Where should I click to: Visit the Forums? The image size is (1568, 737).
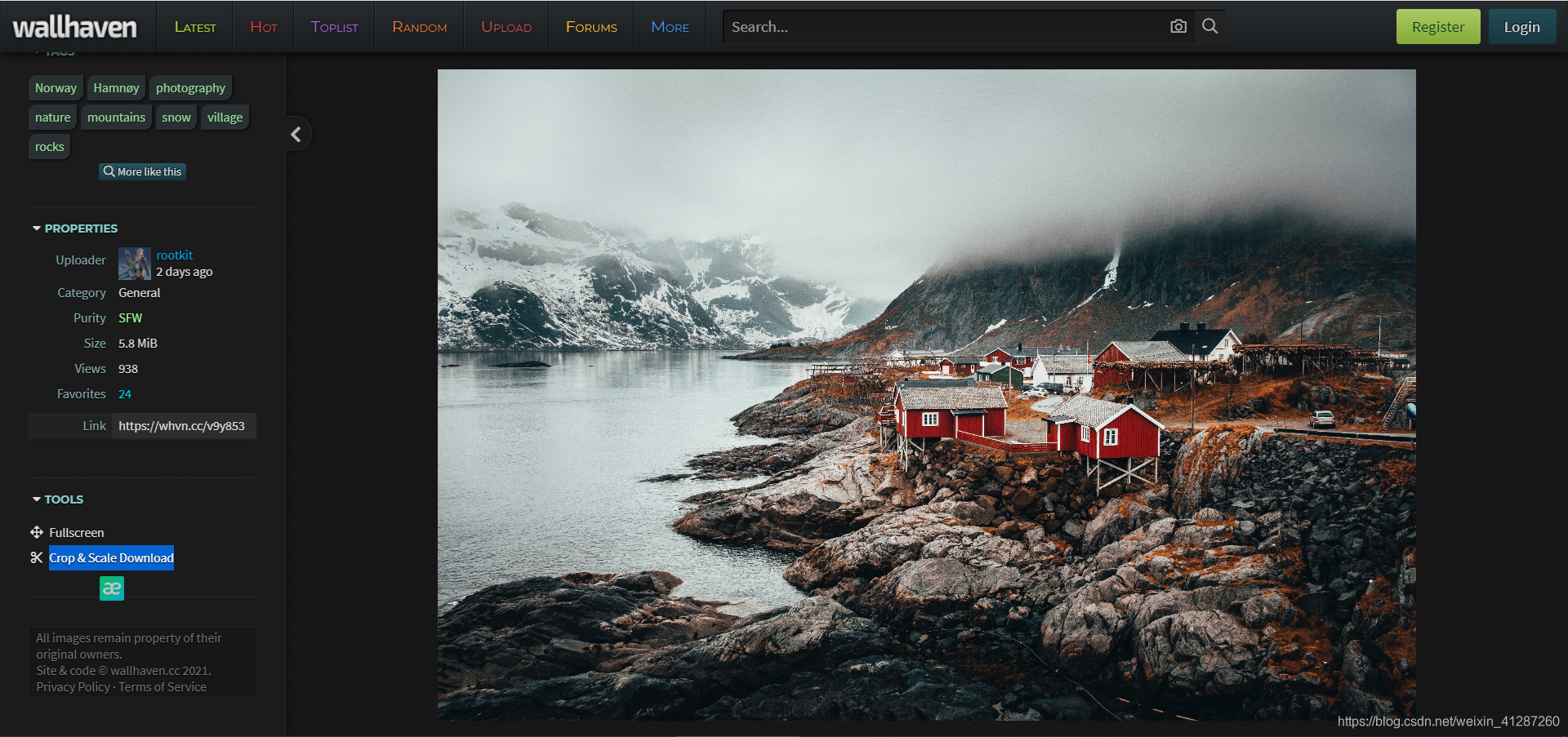591,27
